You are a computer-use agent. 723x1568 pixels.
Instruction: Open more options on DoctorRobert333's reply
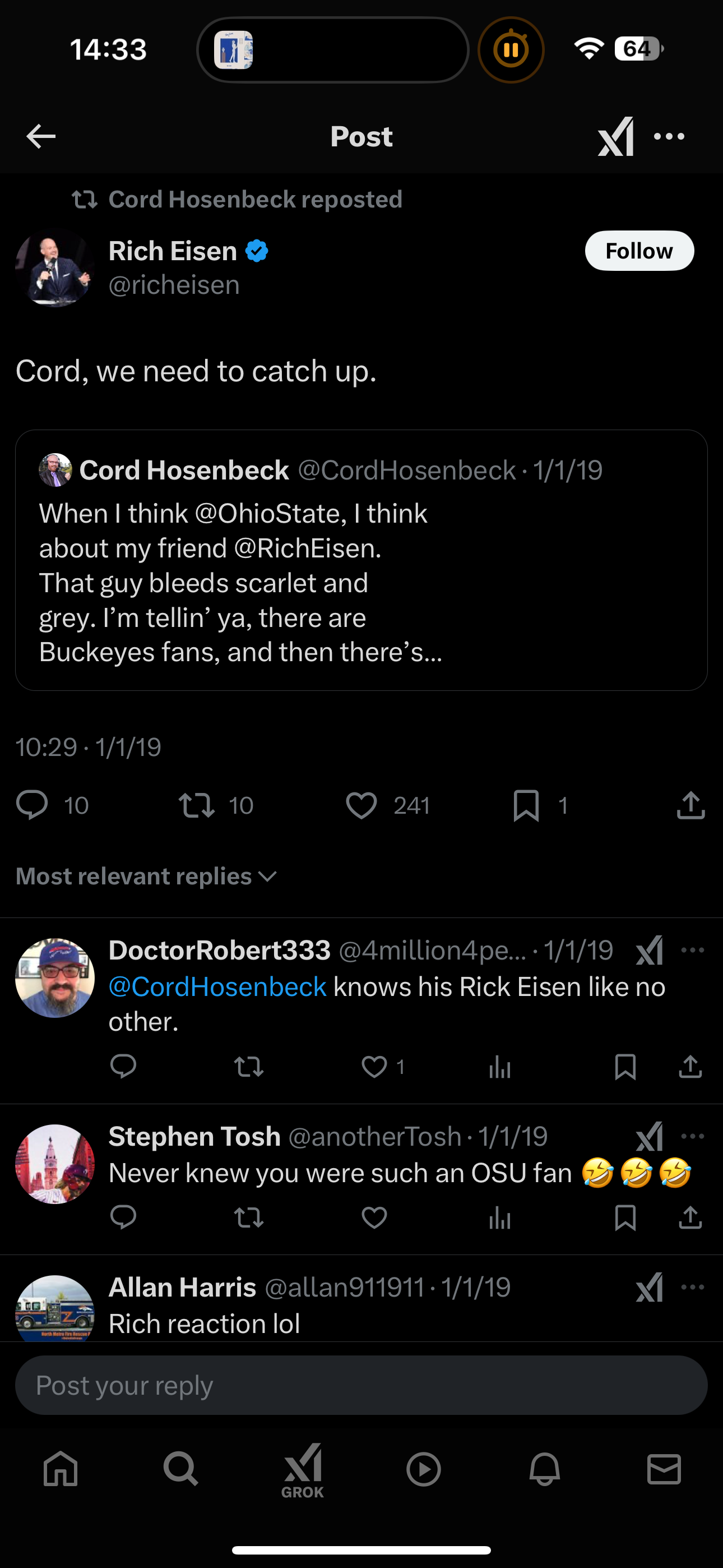(693, 950)
